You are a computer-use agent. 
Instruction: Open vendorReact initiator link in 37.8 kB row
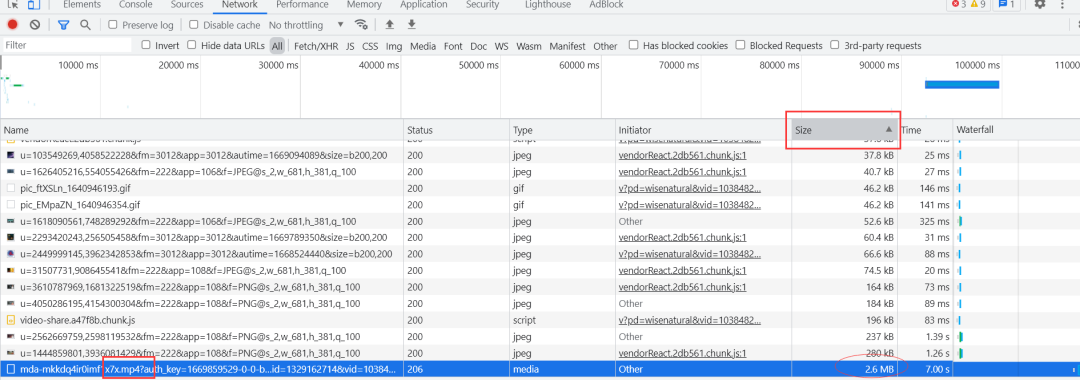tap(682, 155)
